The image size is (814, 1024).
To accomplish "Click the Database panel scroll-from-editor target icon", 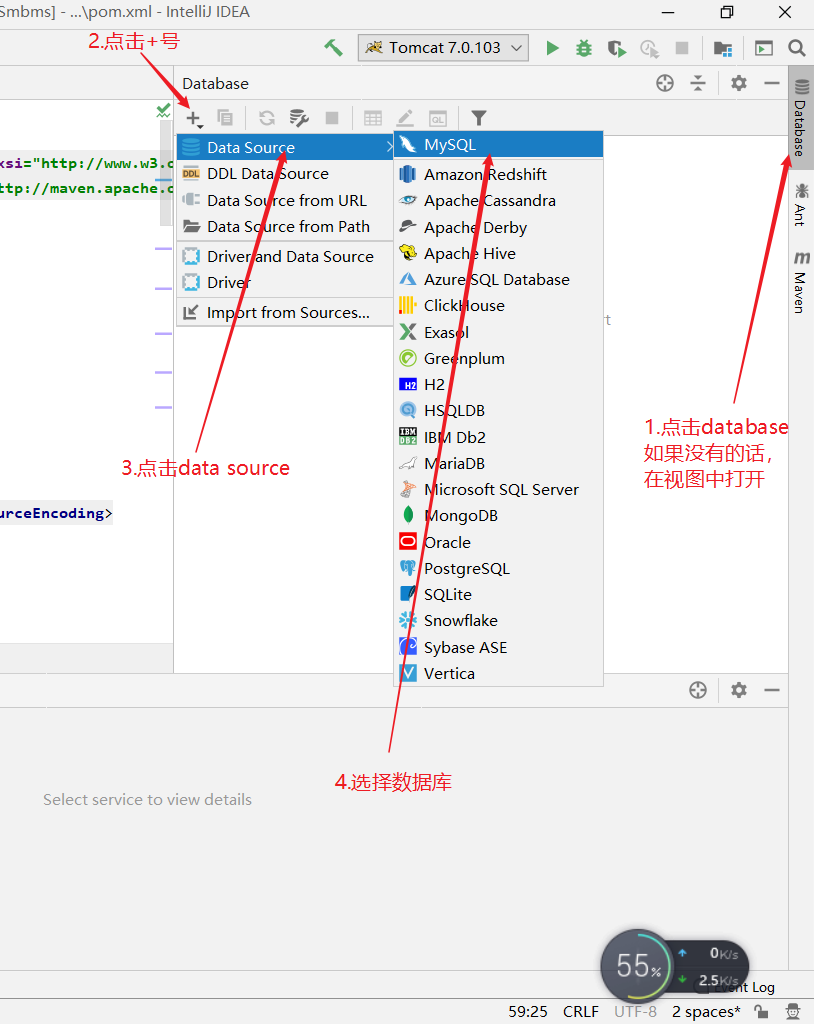I will [x=665, y=83].
